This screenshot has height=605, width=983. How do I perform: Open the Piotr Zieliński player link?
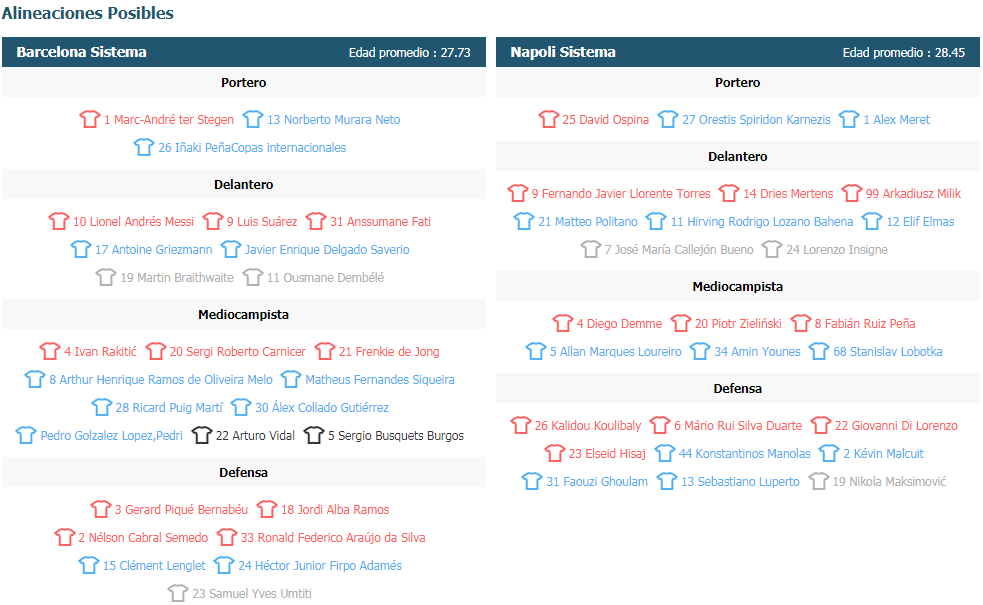click(738, 324)
